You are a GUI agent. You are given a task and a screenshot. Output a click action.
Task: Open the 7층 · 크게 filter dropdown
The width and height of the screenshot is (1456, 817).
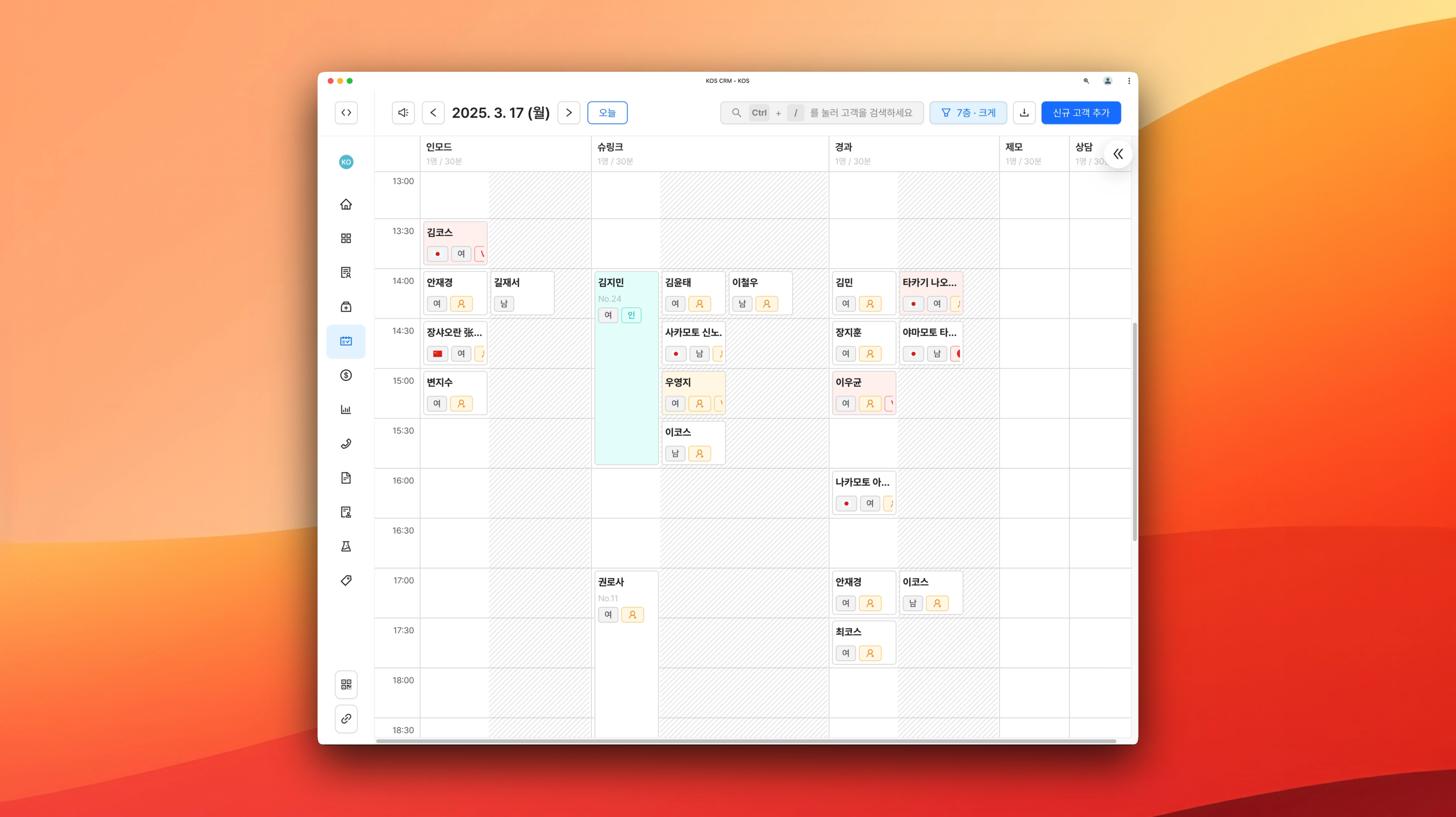[968, 112]
